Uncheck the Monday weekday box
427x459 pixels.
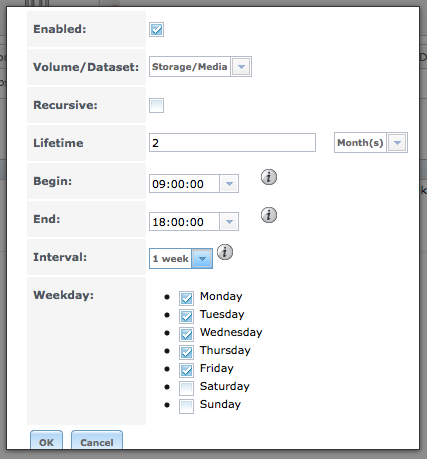[186, 298]
